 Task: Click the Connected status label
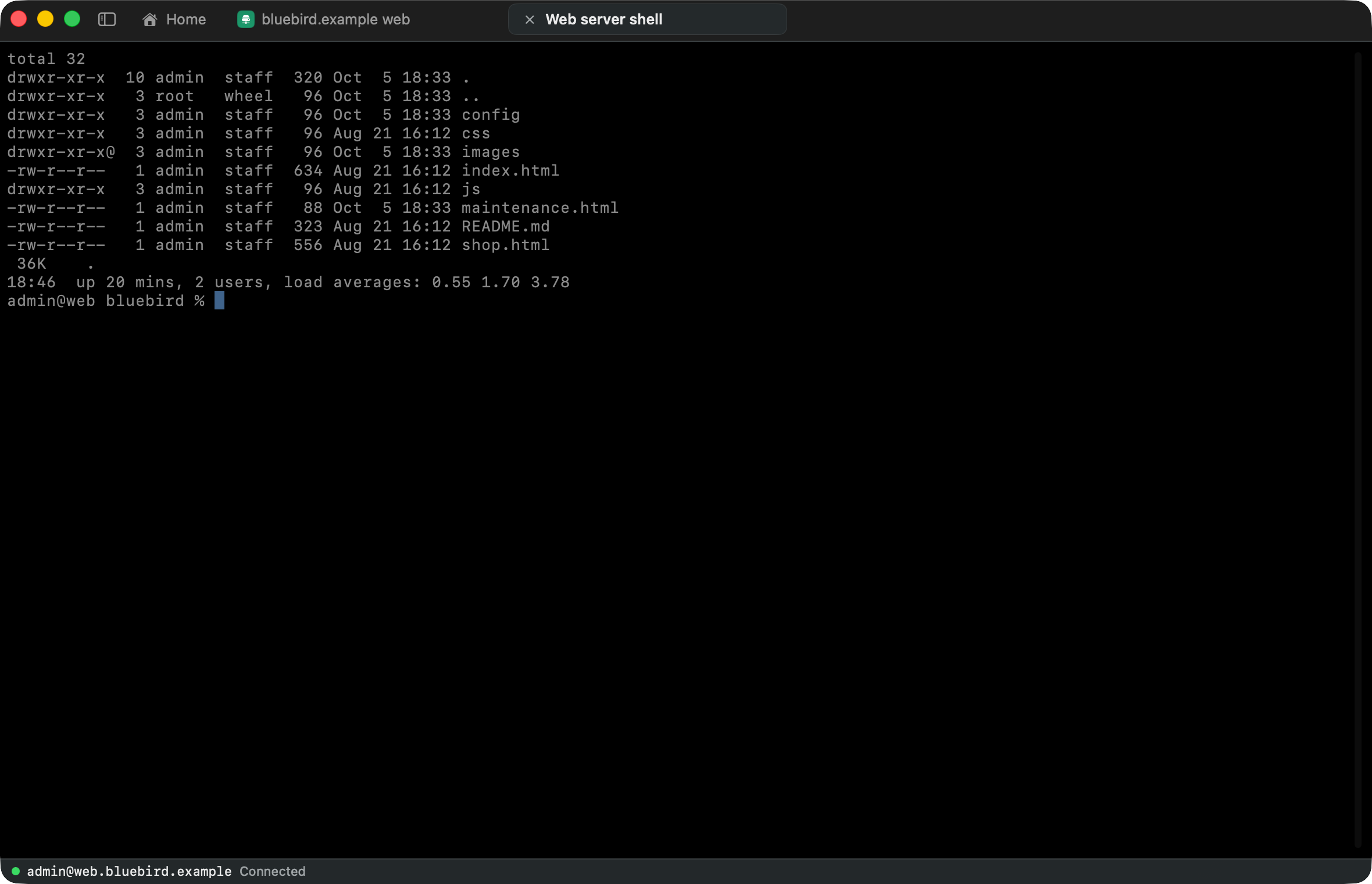273,871
